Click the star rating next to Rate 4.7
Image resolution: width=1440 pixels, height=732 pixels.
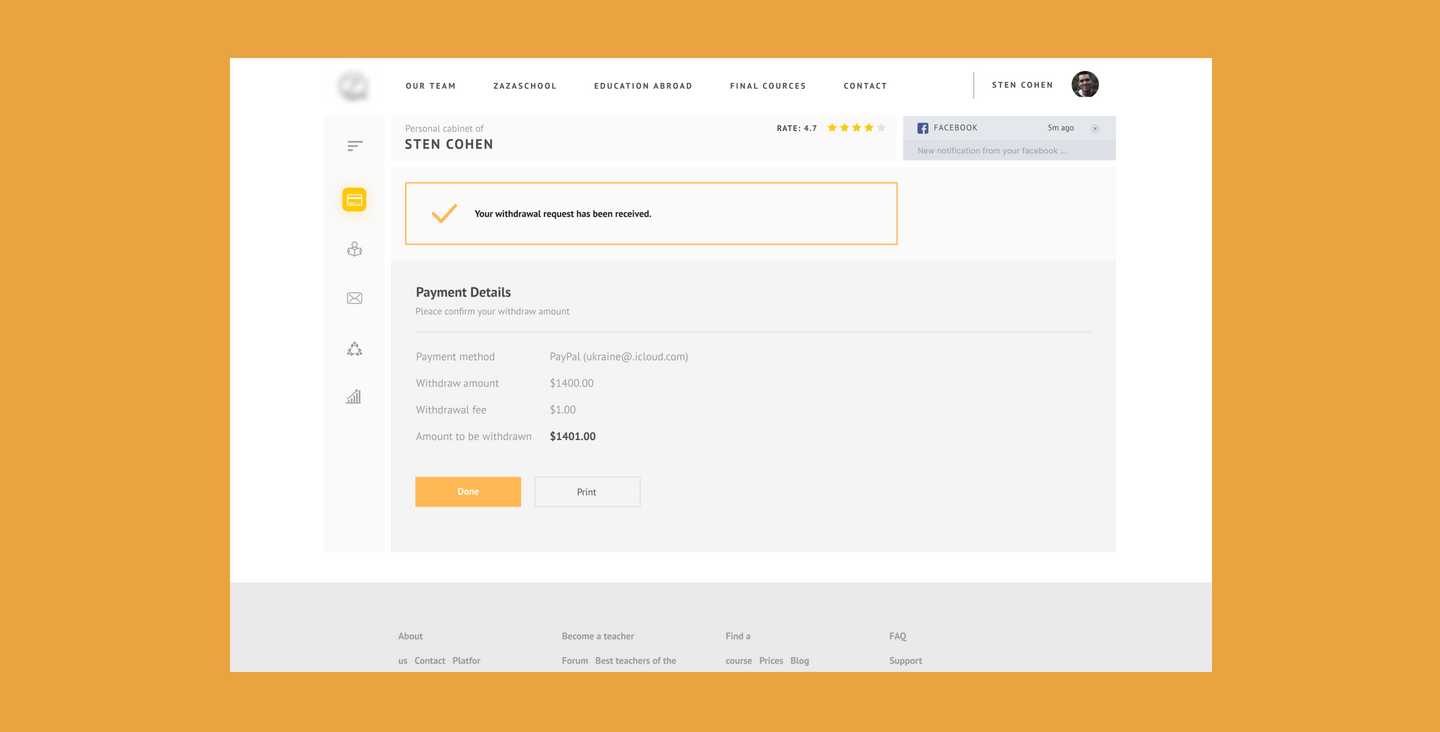tap(856, 128)
